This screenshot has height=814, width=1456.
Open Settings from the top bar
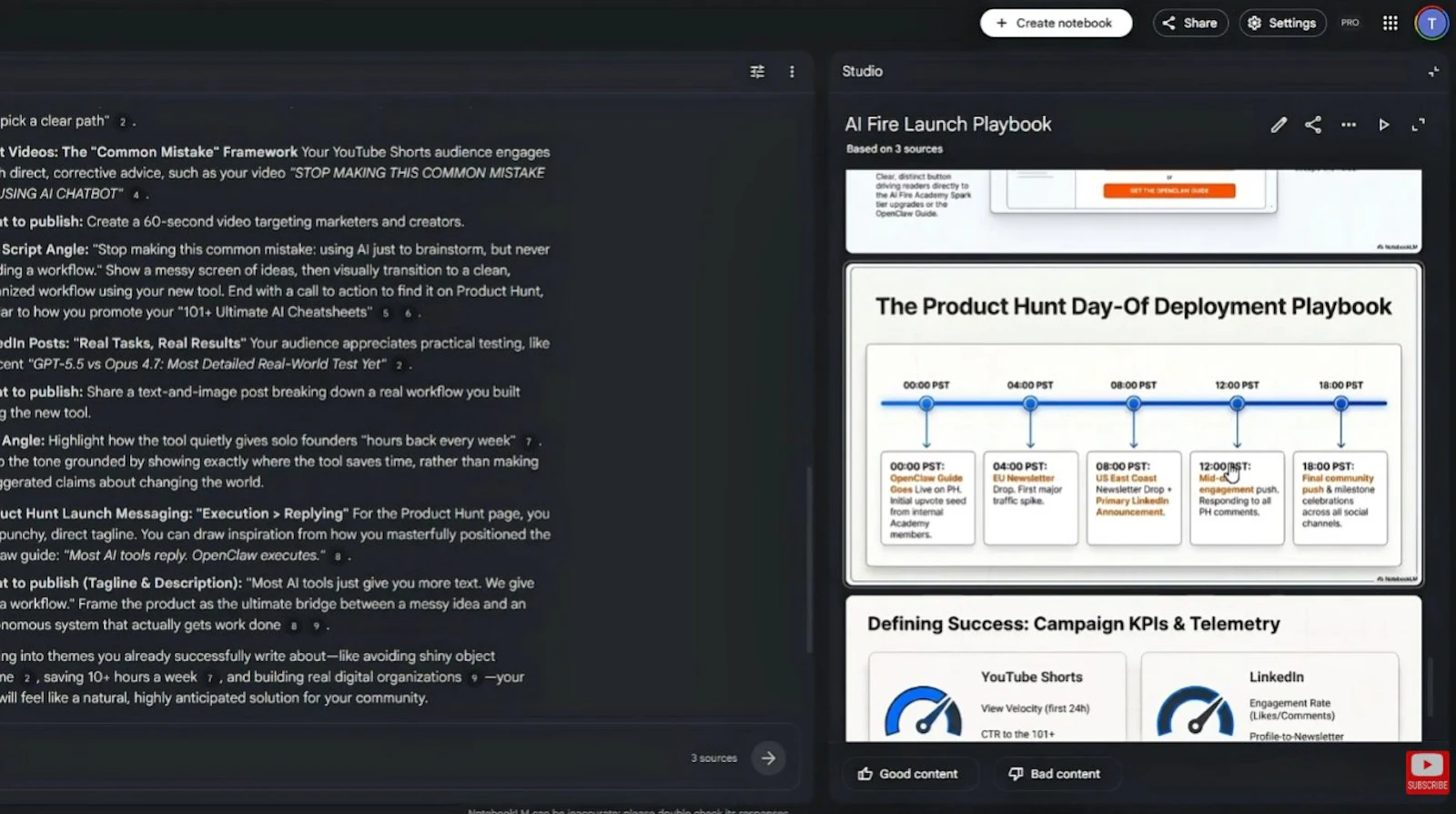(1282, 23)
